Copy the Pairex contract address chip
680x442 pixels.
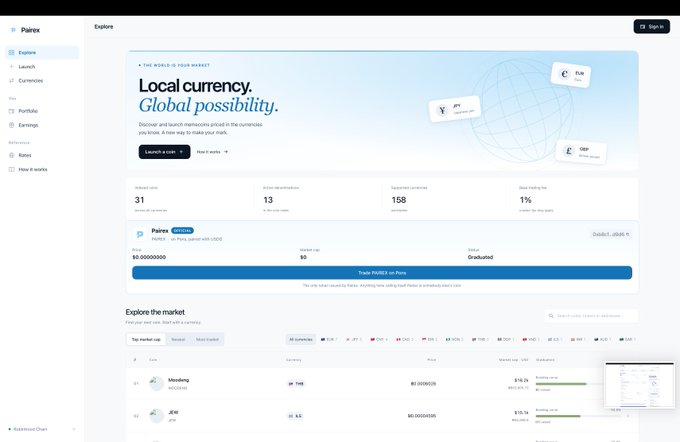[x=611, y=234]
